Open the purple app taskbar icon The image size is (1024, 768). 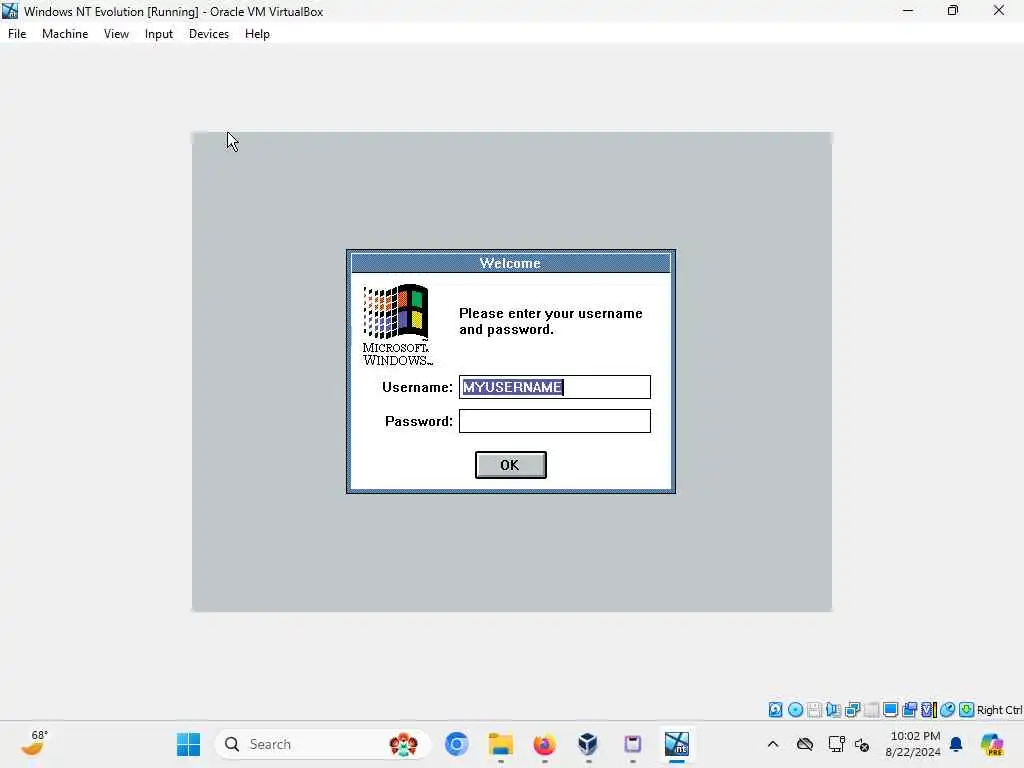tap(632, 744)
